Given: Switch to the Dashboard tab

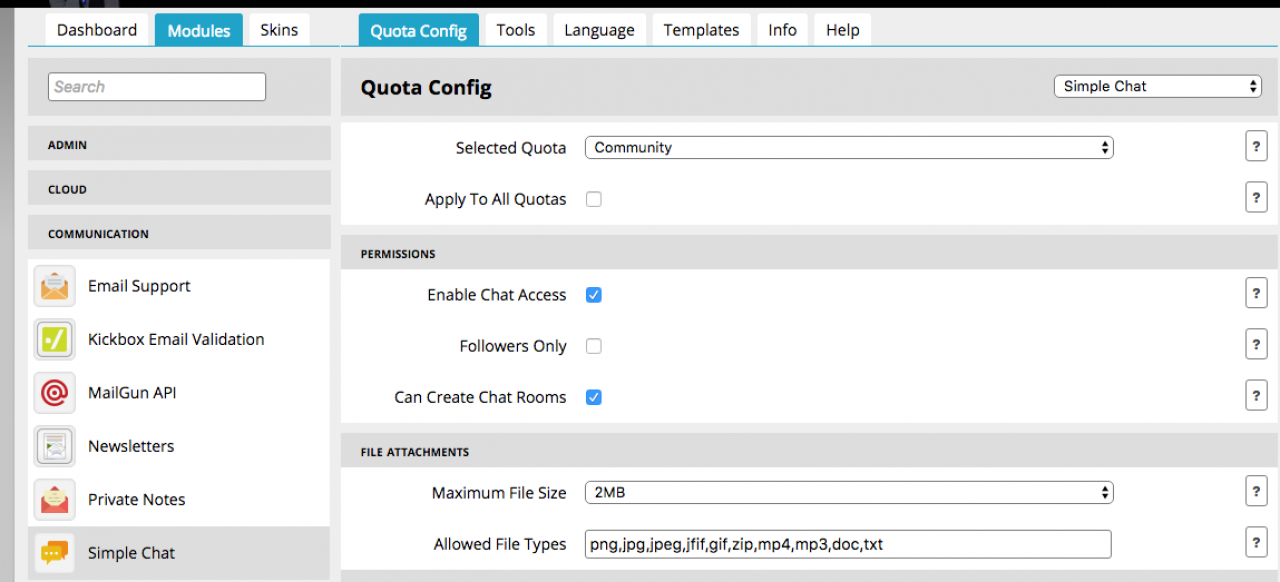Looking at the screenshot, I should tap(97, 30).
